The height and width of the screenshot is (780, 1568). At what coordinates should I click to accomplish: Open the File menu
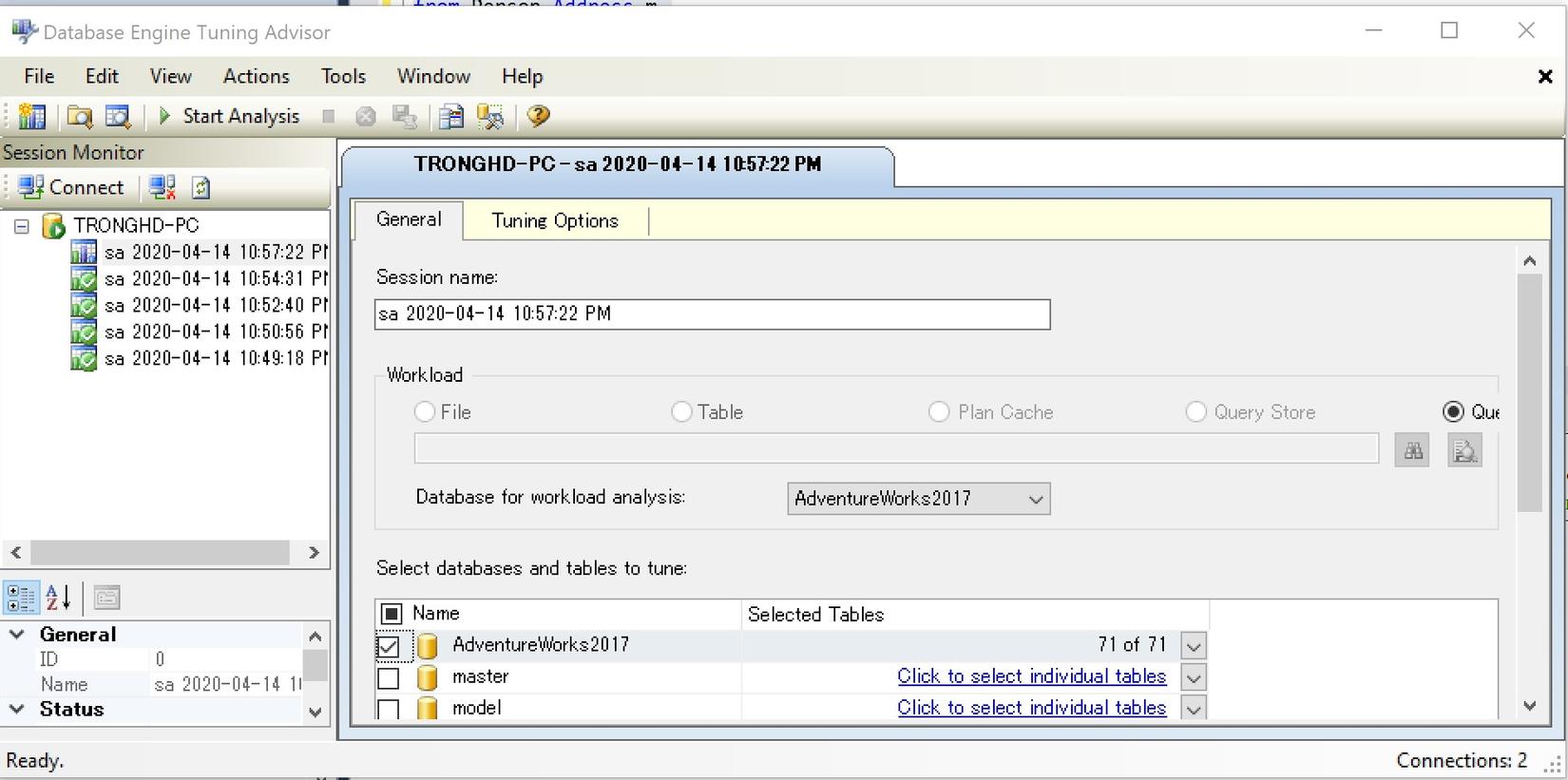click(x=39, y=76)
